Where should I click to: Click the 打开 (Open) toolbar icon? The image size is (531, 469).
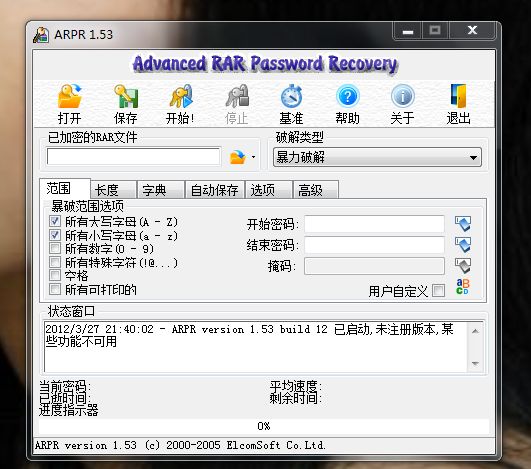tap(69, 97)
